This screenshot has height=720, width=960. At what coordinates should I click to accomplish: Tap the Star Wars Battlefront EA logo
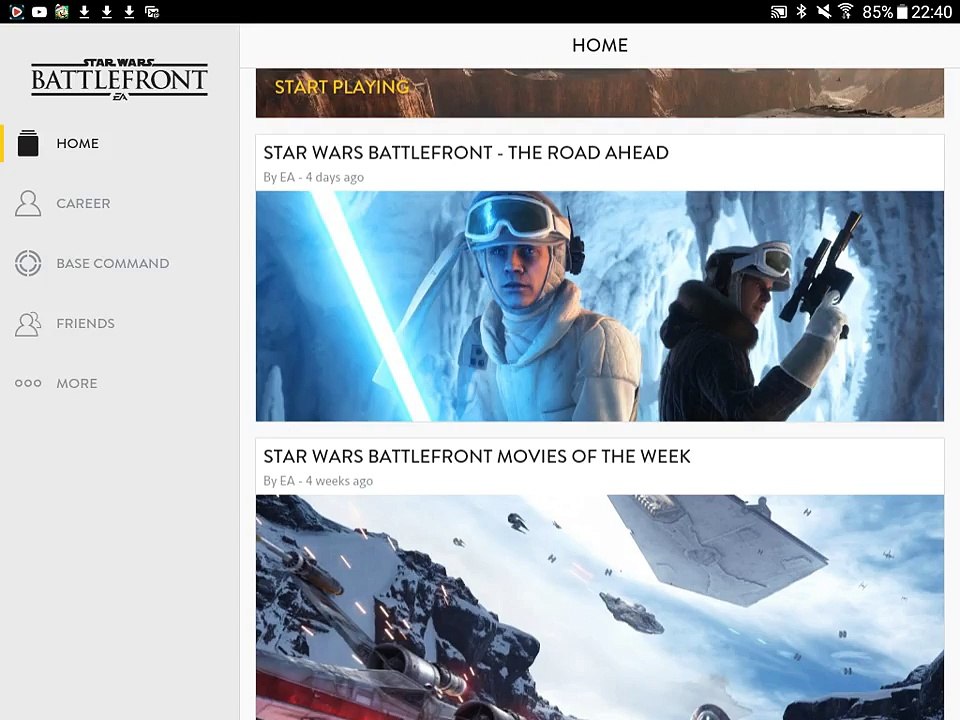coord(119,79)
